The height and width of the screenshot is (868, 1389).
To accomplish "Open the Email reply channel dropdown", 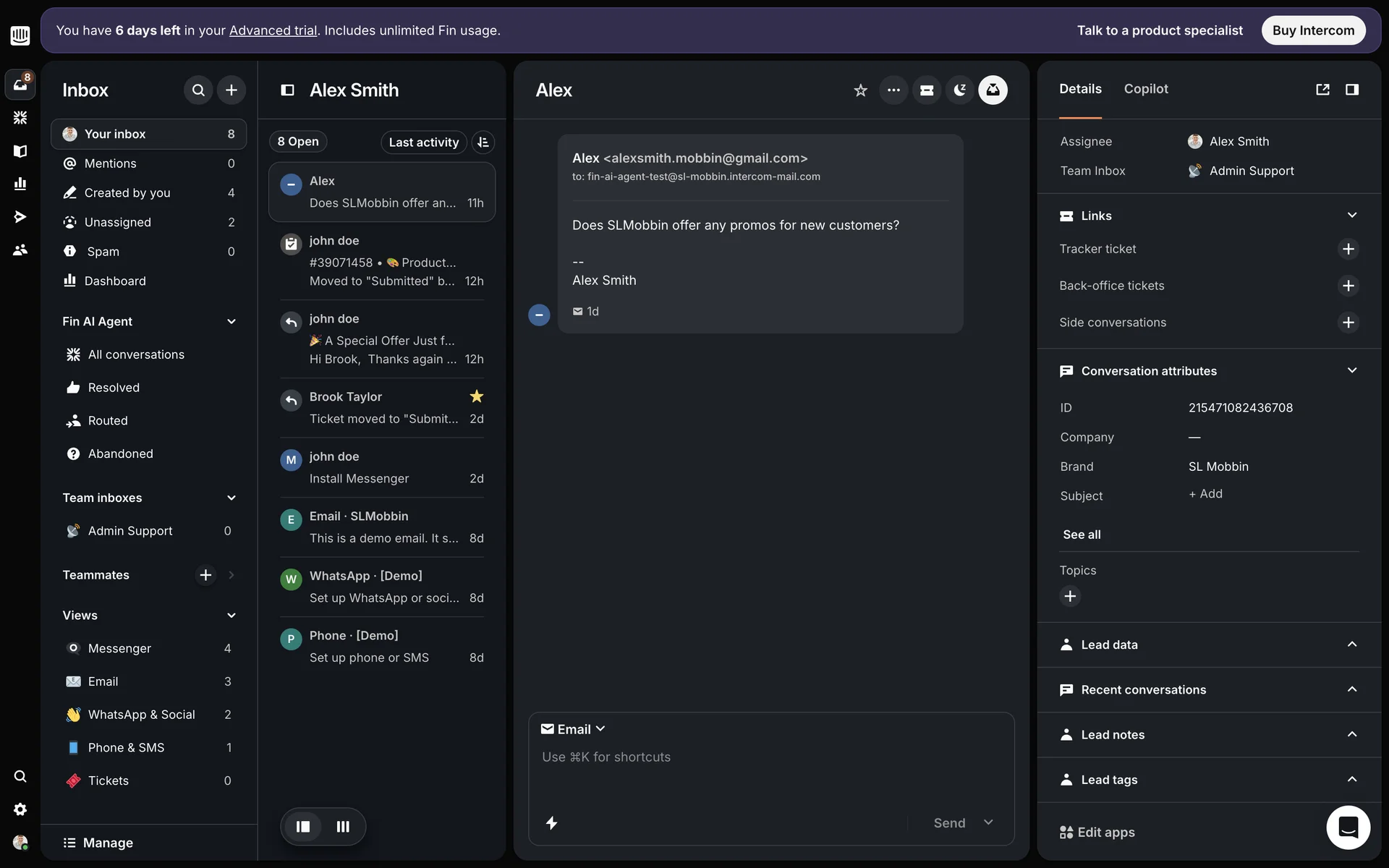I will (573, 729).
